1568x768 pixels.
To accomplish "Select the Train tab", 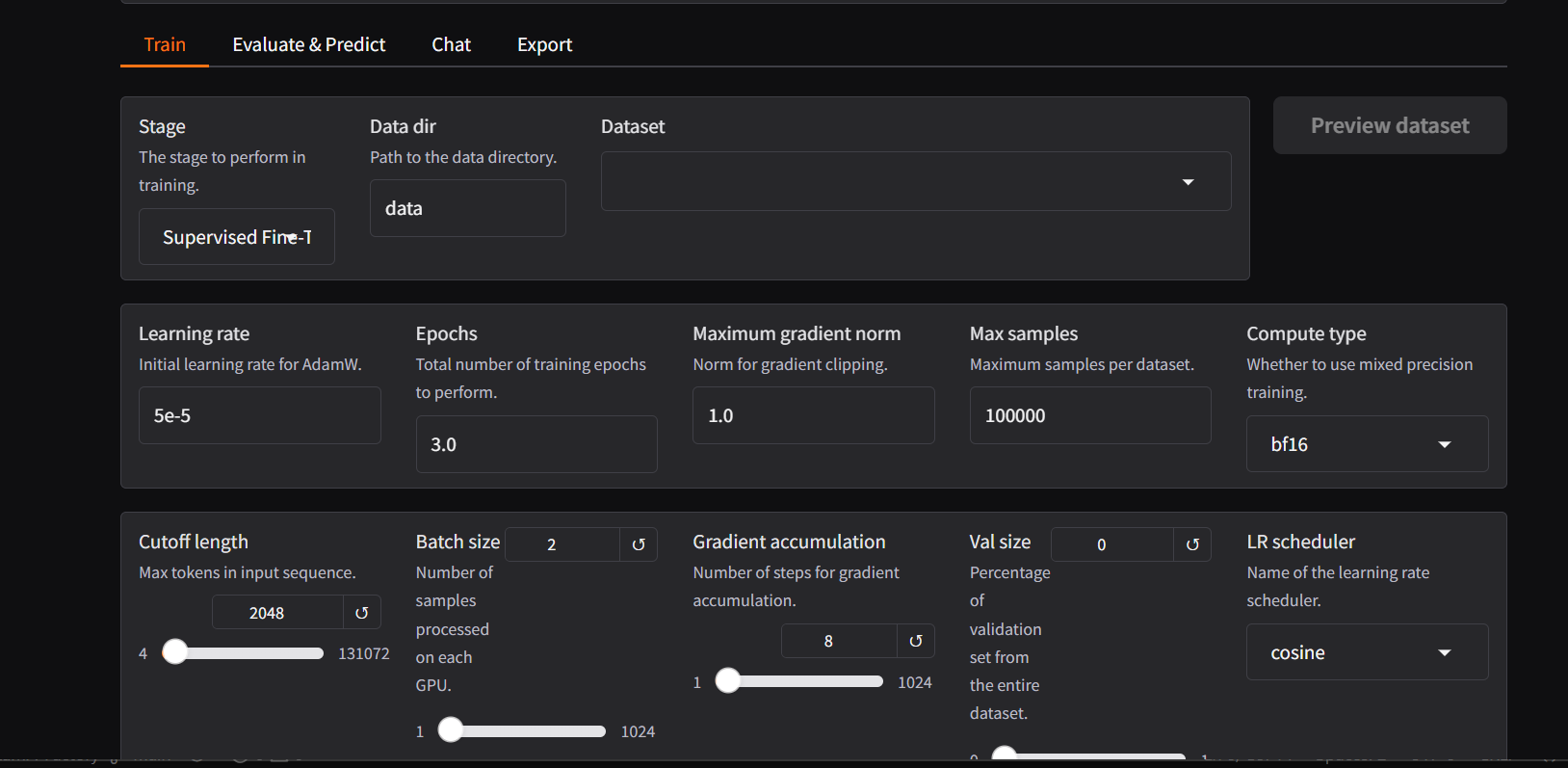I will [165, 45].
